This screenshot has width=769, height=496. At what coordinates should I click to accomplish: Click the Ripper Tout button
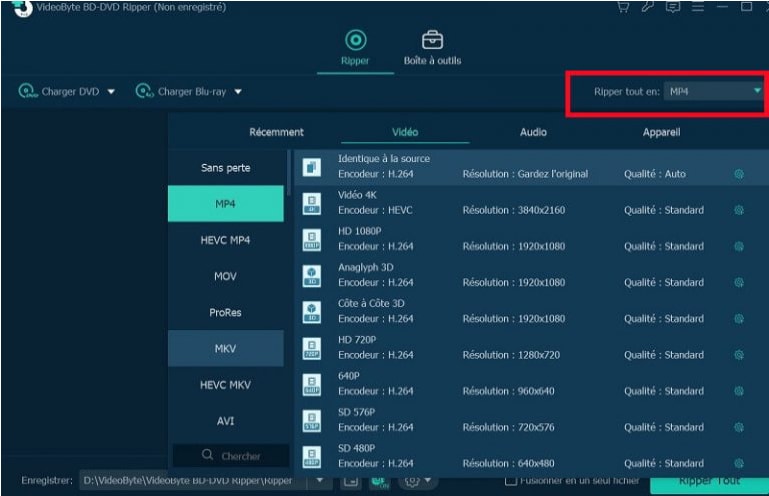(709, 483)
